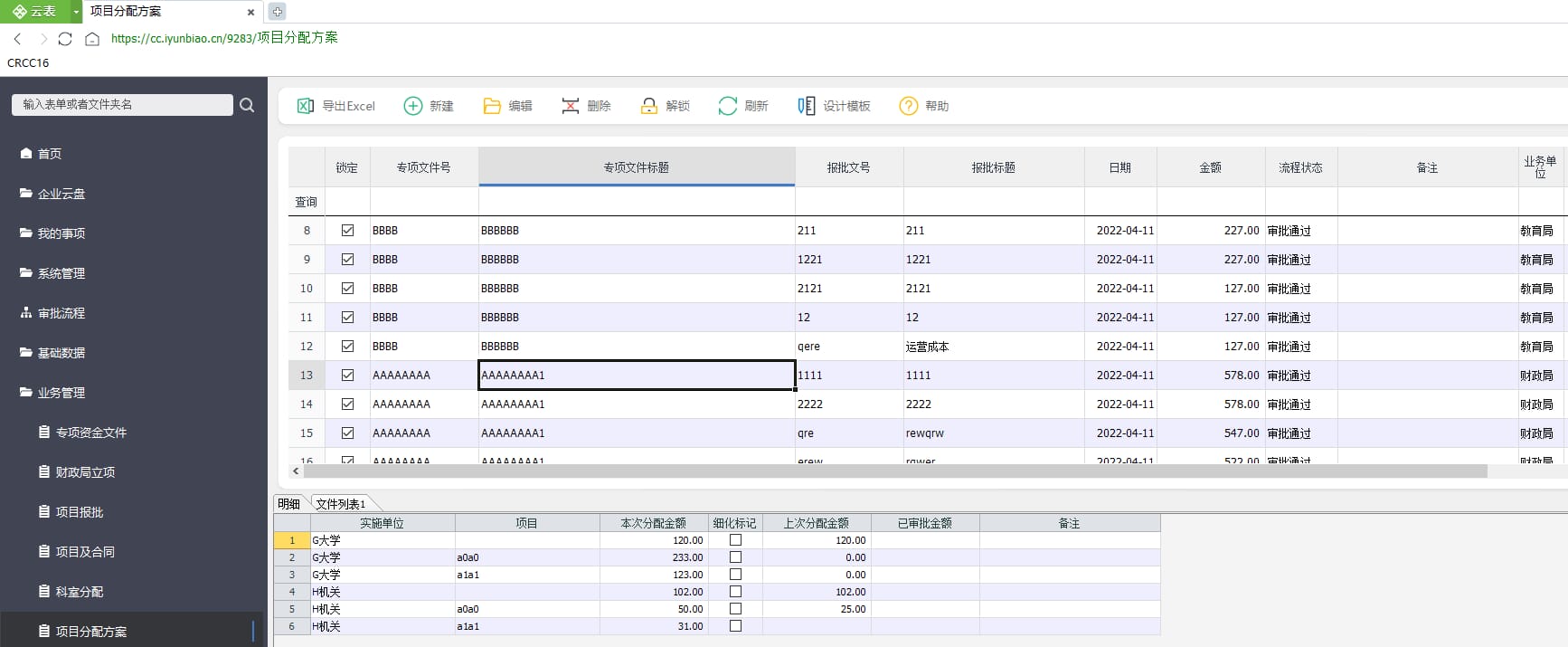The width and height of the screenshot is (1568, 647).
Task: Expand the 业务管理 folder in sidebar
Action: coord(61,393)
